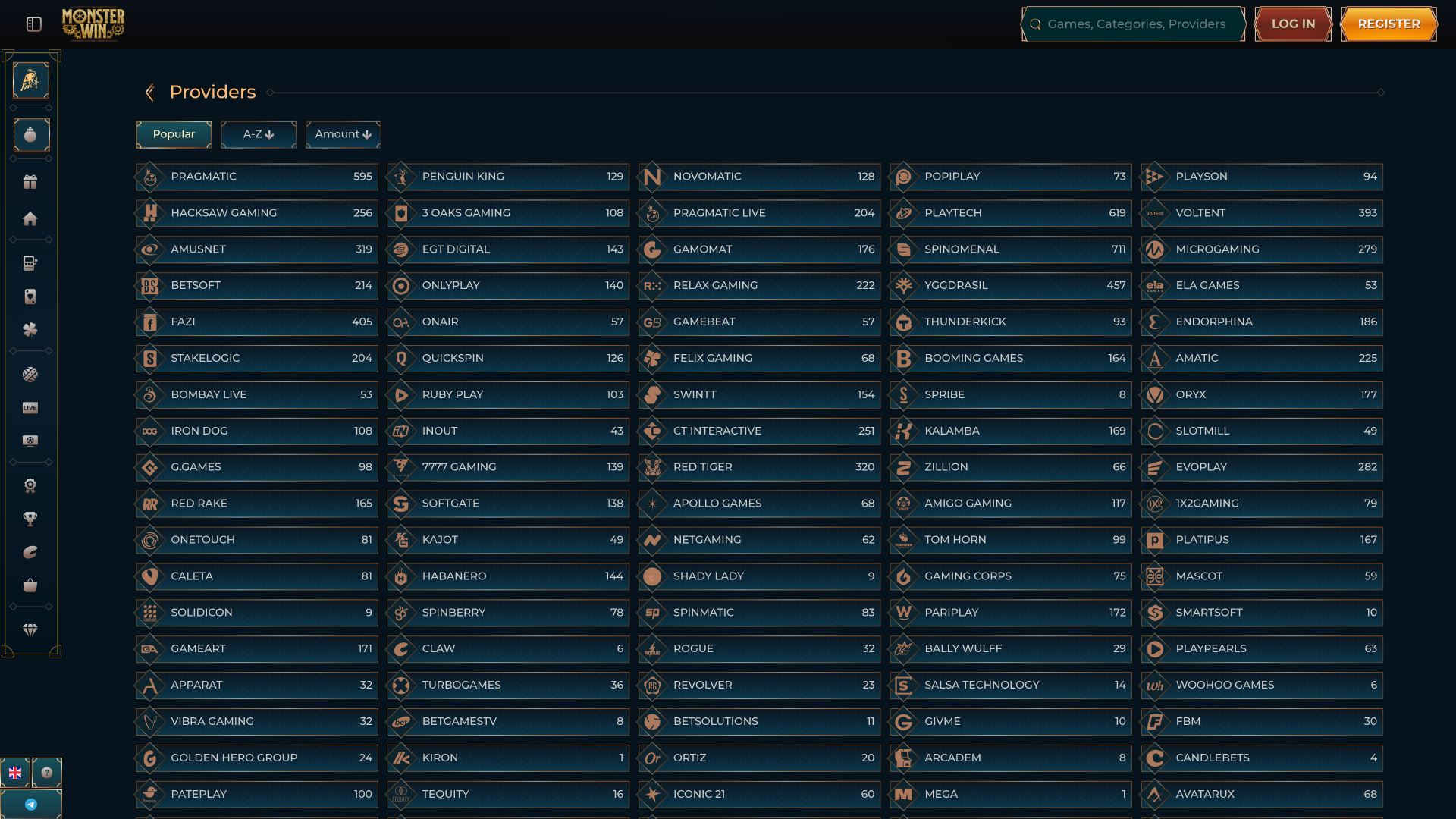This screenshot has width=1456, height=819.
Task: Select the Popular sorting tab
Action: coord(174,134)
